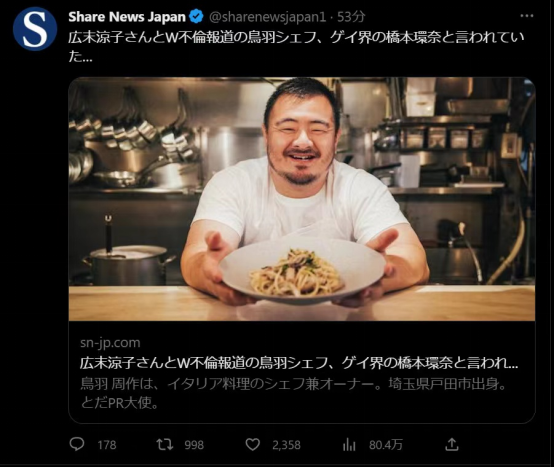Viewport: 554px width, 468px height.
Task: Open the @sharenewsjapan1 handle link
Action: (268, 17)
